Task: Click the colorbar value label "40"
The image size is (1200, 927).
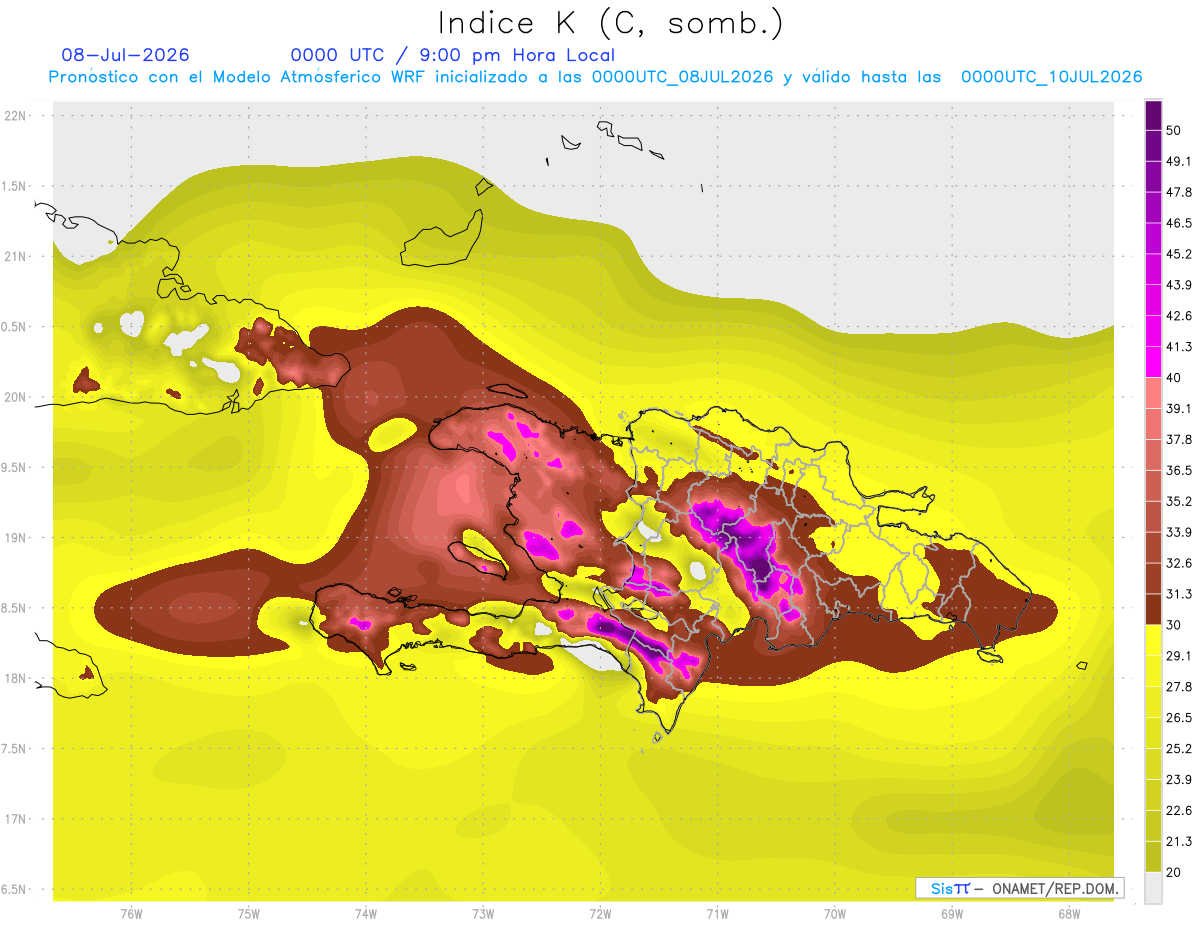Action: tap(1174, 378)
